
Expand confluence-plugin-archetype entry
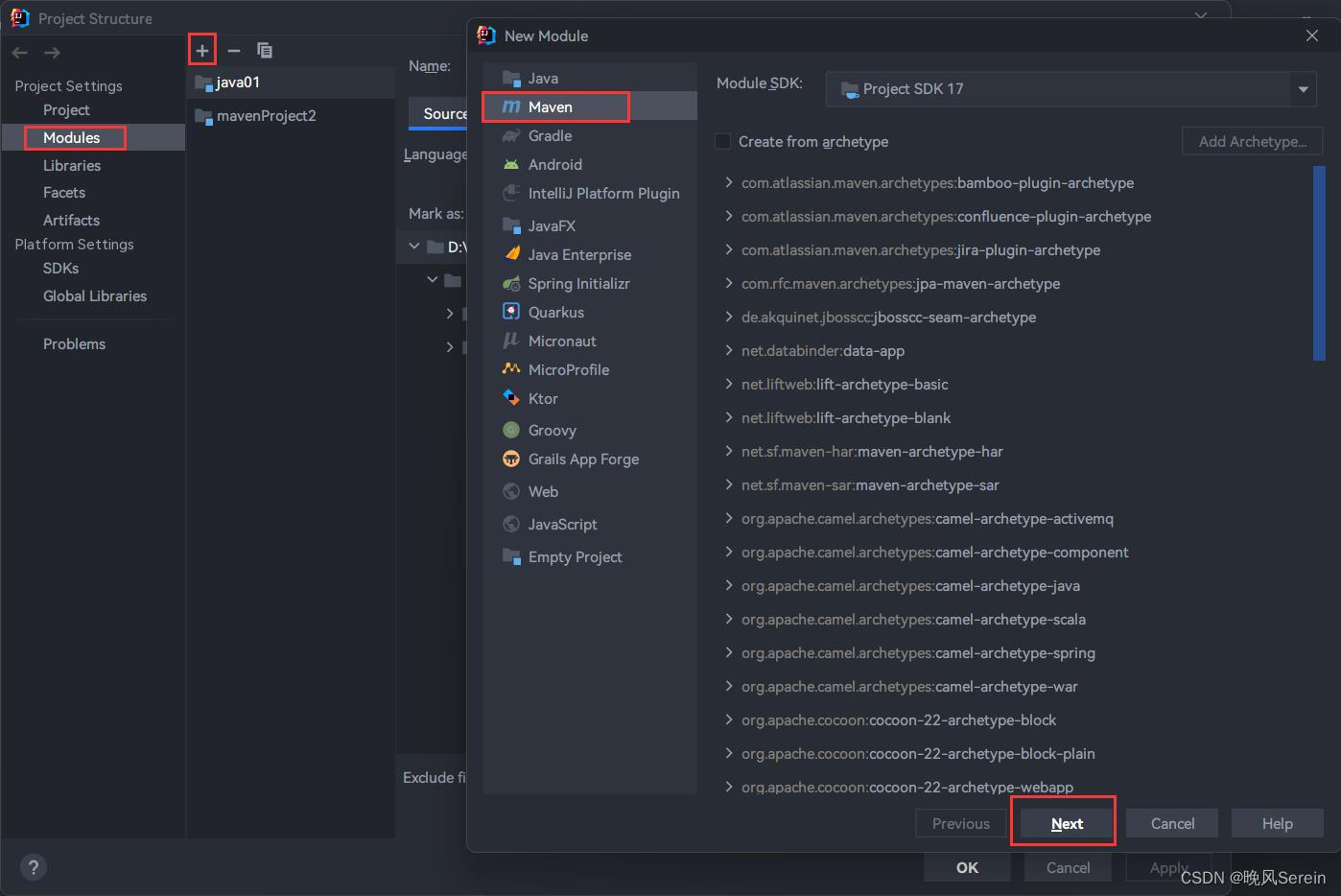(729, 217)
